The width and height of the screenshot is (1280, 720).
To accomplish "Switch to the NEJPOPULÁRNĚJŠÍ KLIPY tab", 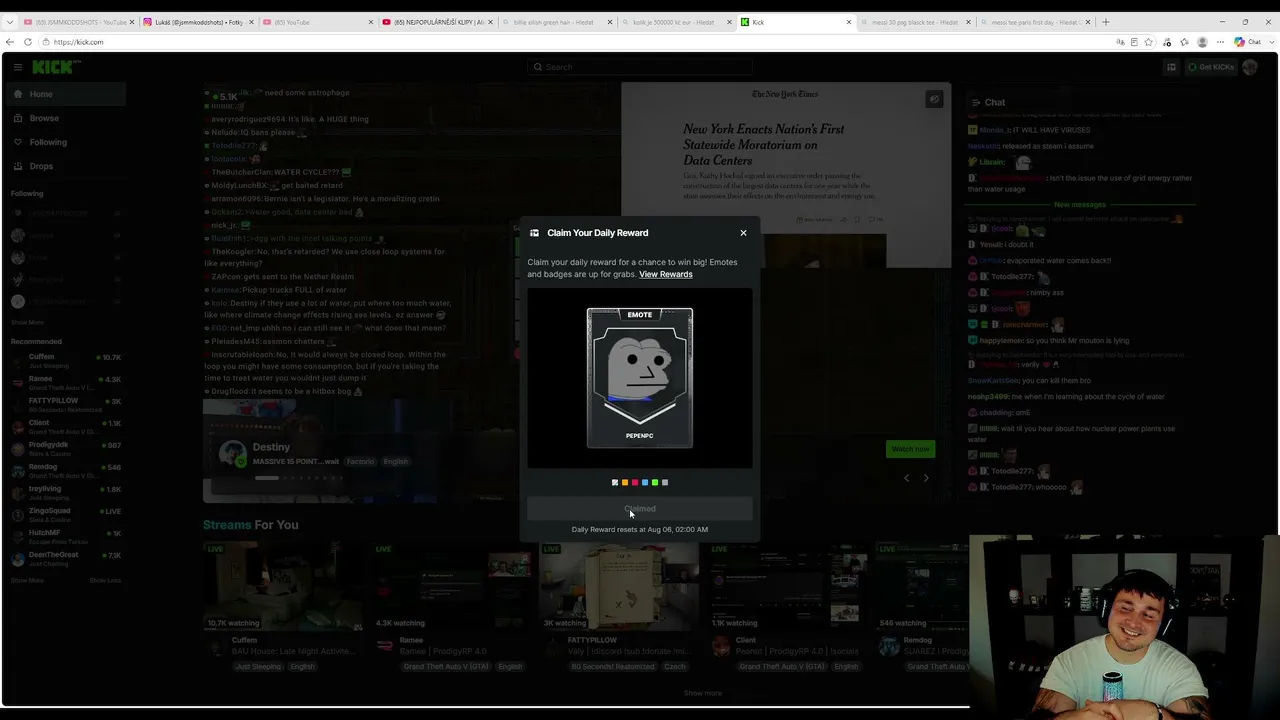I will point(436,22).
